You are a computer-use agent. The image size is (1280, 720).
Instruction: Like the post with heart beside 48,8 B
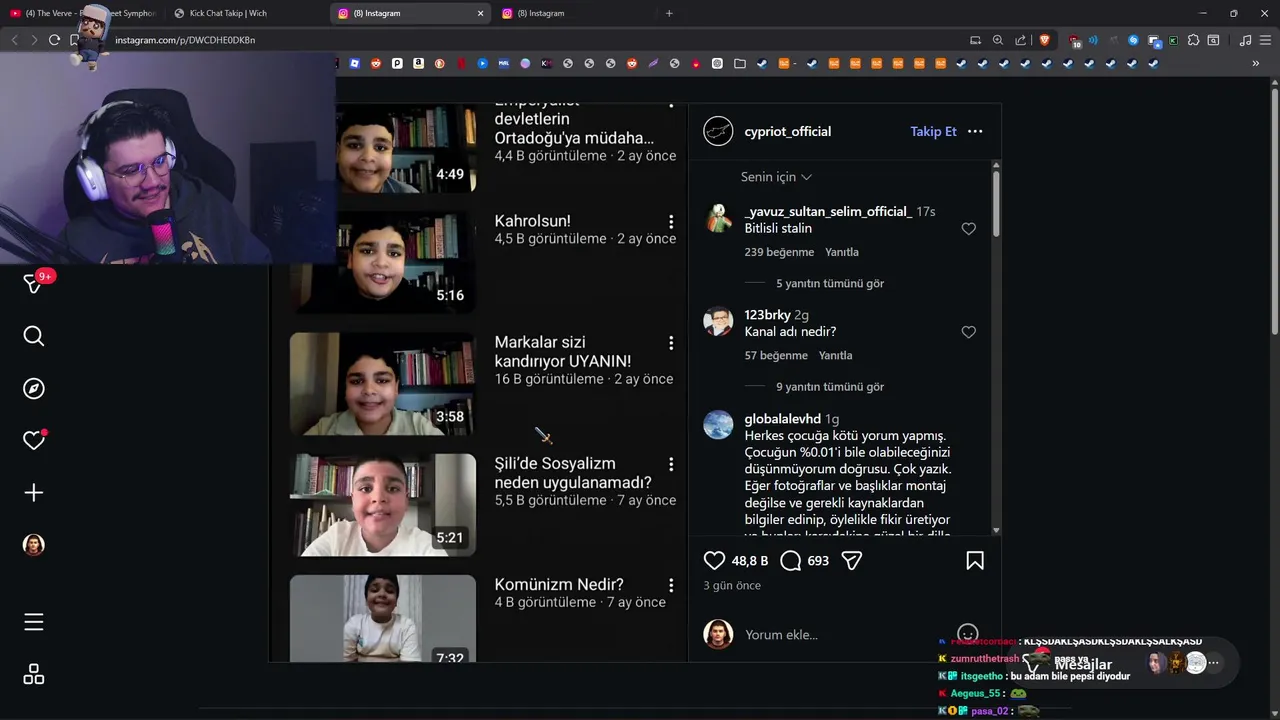(714, 561)
